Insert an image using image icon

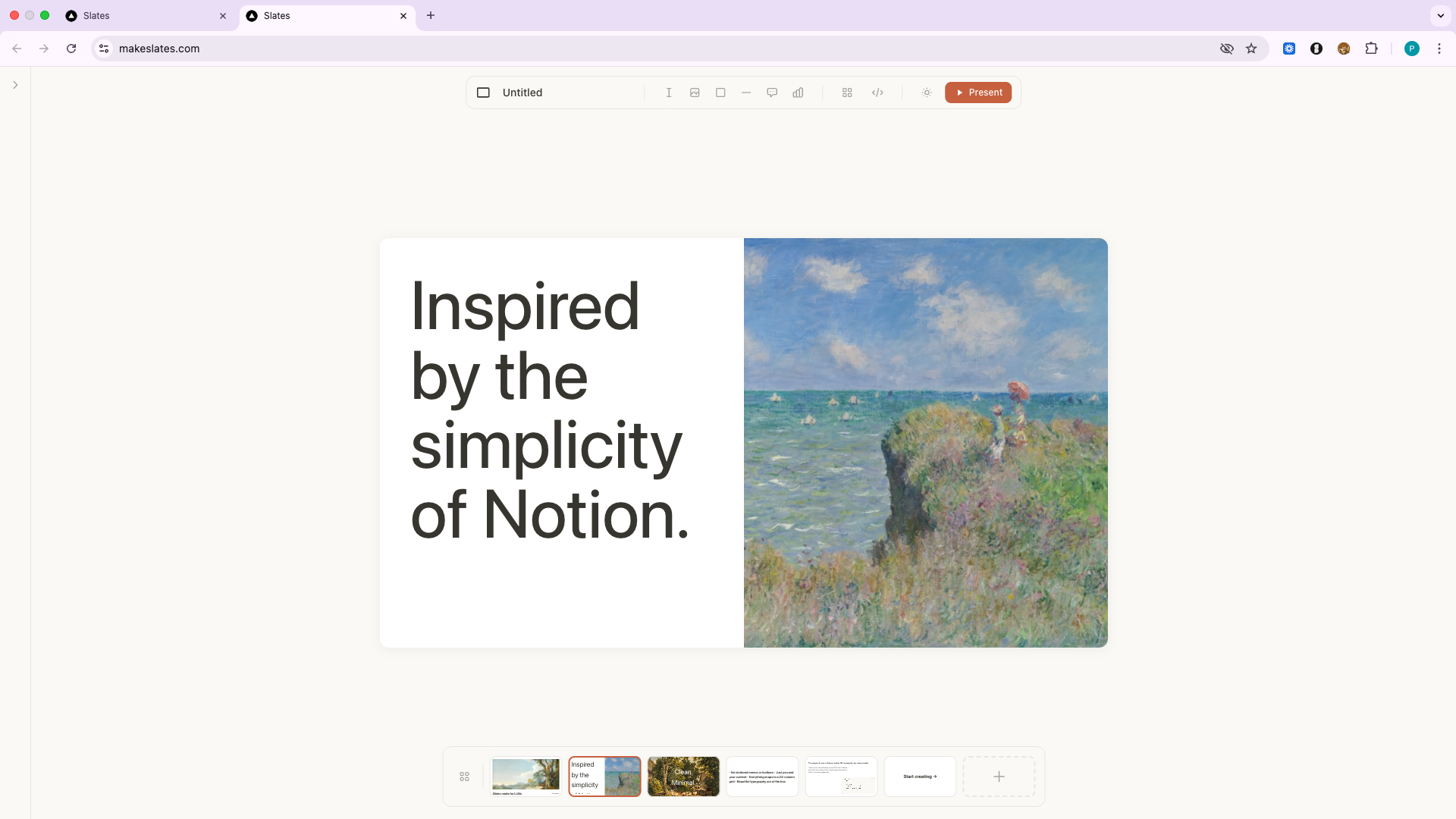pyautogui.click(x=695, y=93)
